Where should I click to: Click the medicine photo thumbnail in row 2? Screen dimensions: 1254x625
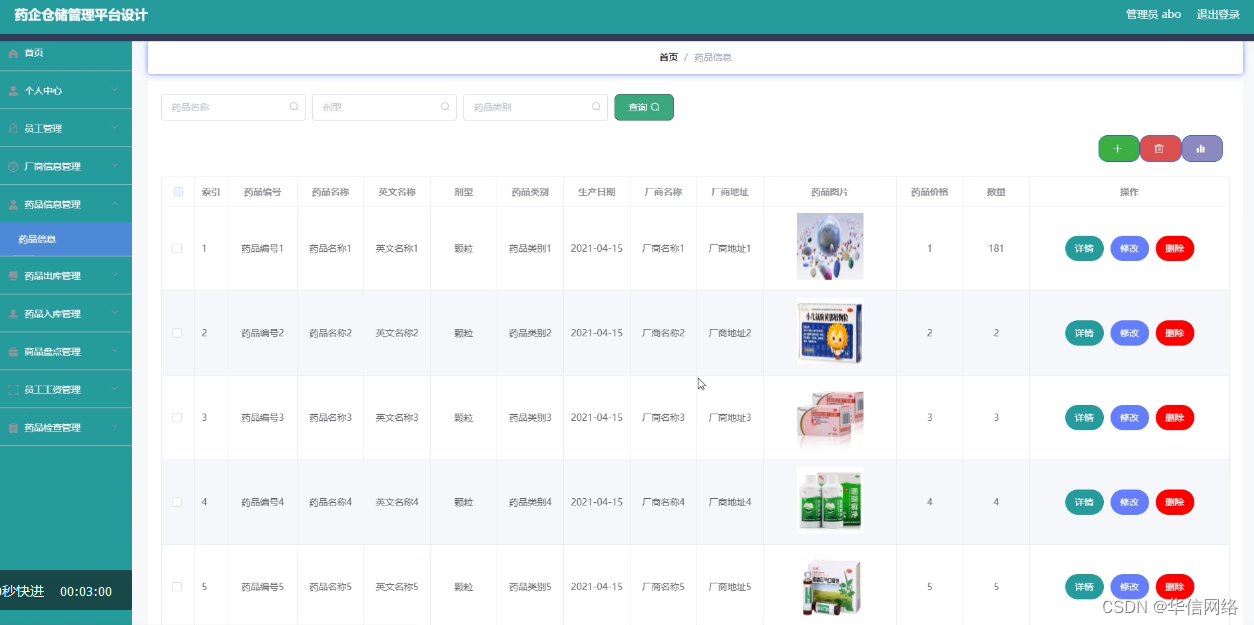pos(830,332)
